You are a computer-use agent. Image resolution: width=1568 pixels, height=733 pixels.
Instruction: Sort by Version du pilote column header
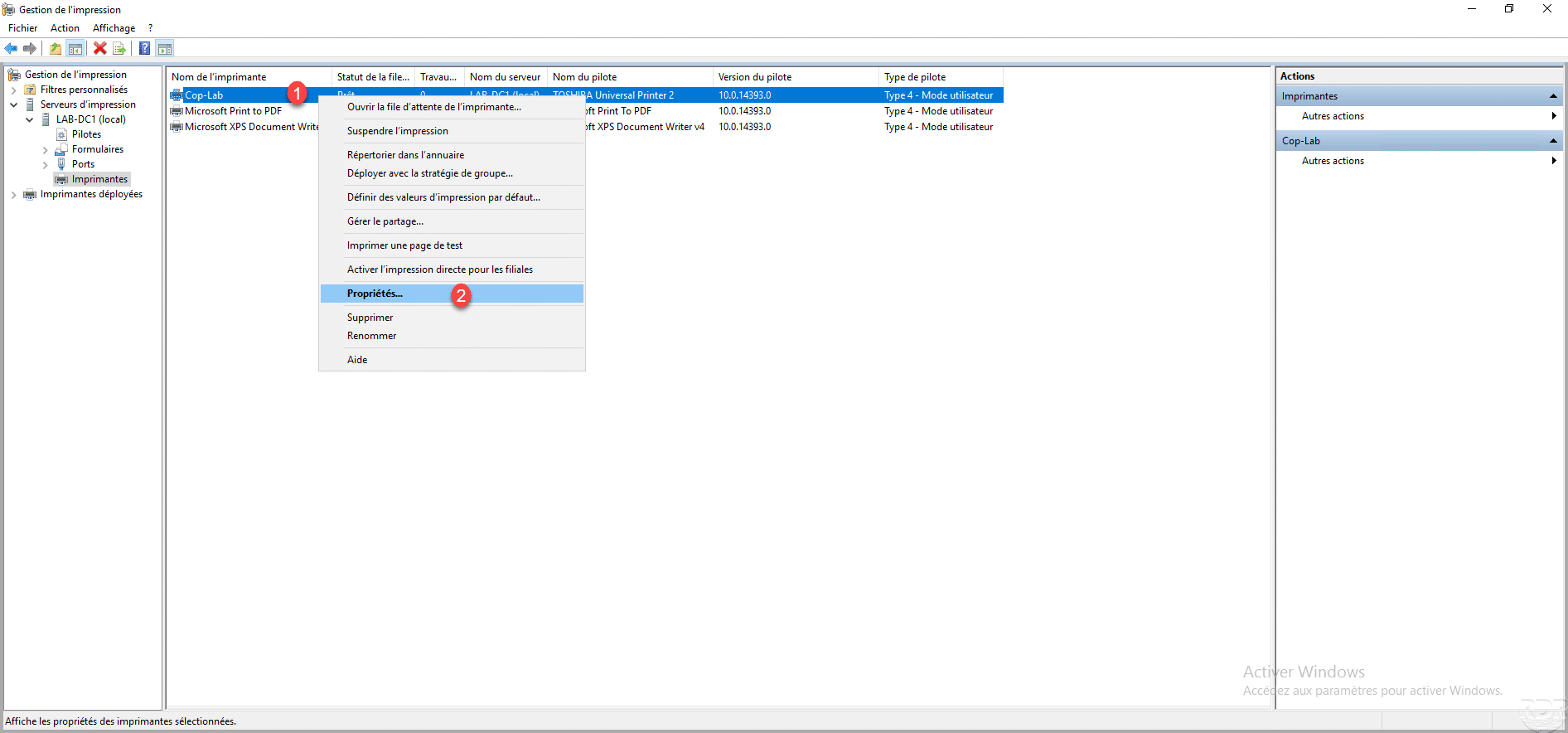796,77
